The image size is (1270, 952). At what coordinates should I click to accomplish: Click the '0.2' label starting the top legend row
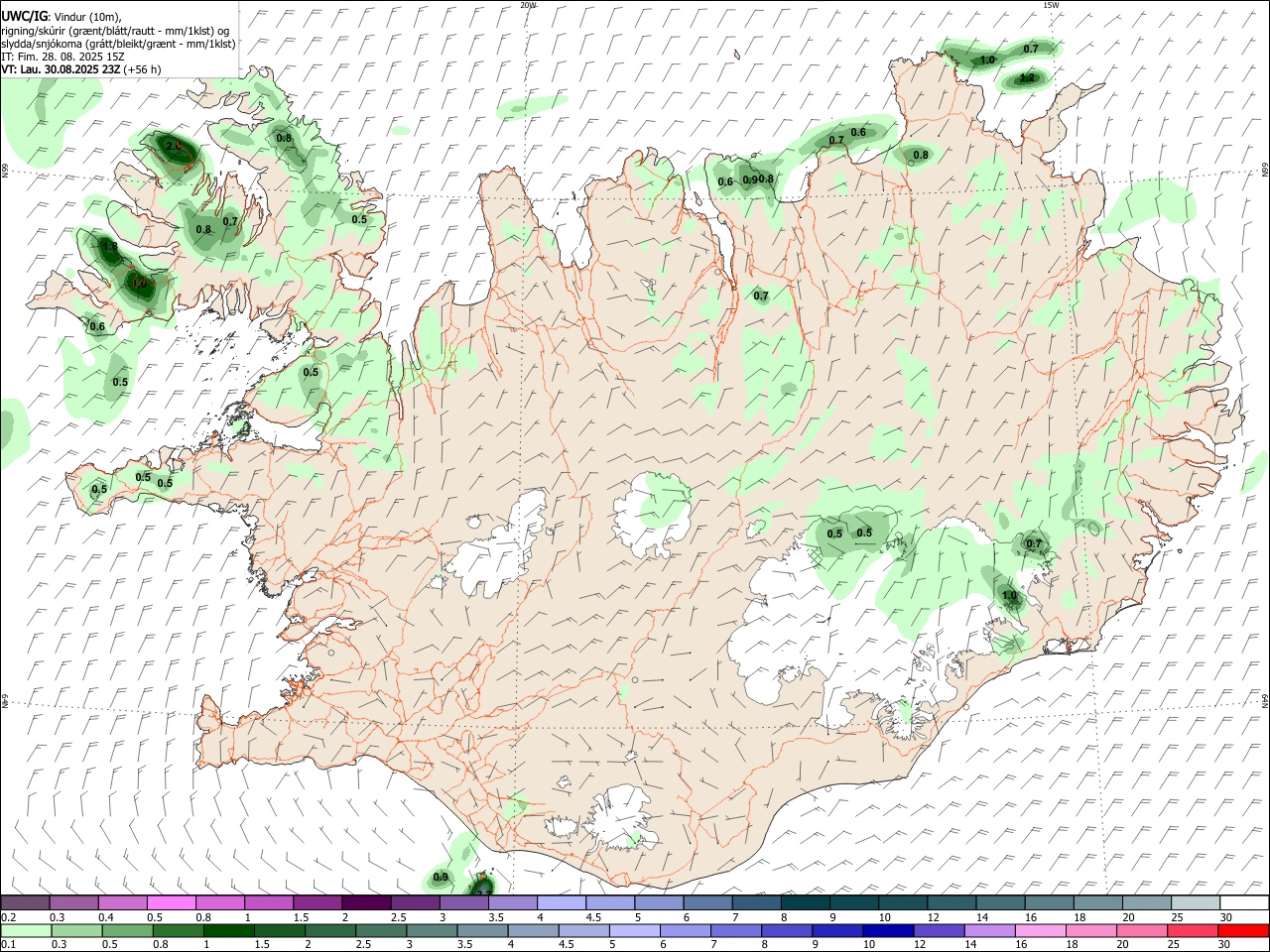point(9,917)
